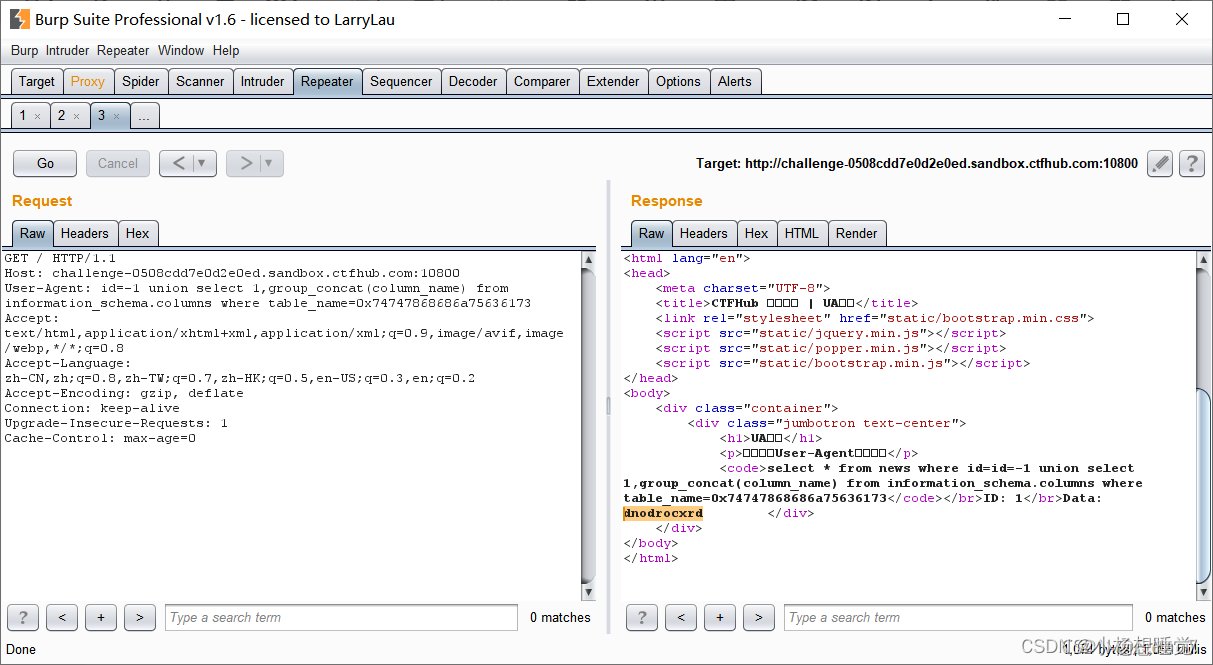Show response Render view

point(857,233)
